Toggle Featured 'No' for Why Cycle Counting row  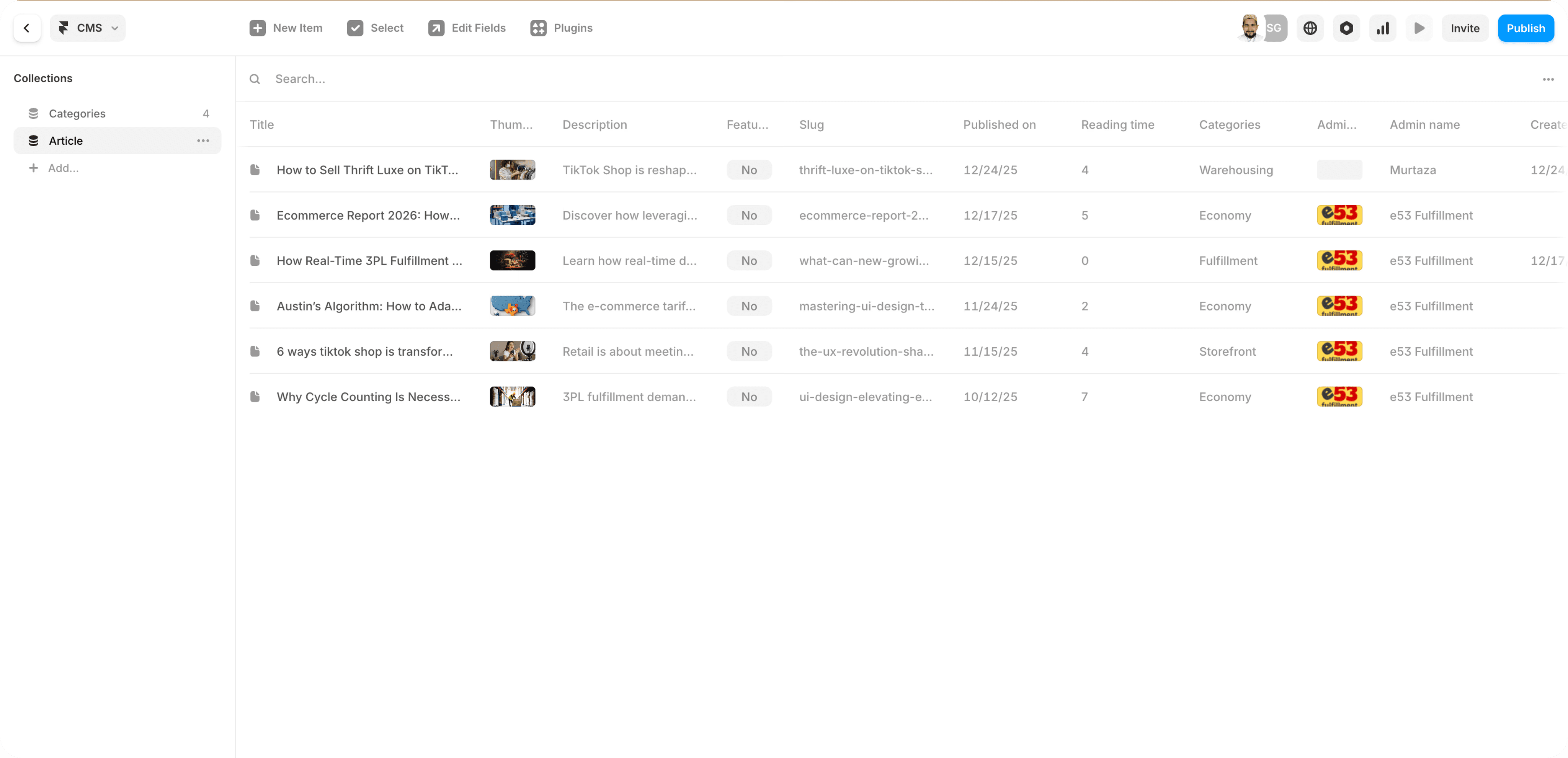click(x=749, y=397)
